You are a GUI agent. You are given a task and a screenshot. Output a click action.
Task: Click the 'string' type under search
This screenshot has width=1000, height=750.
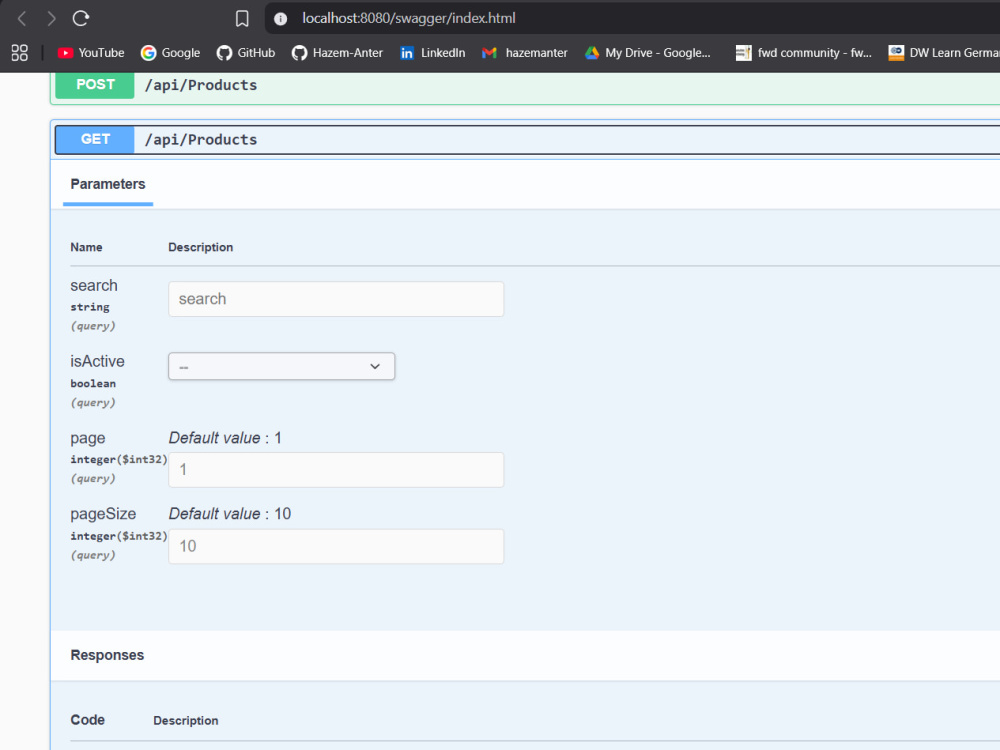(x=90, y=307)
